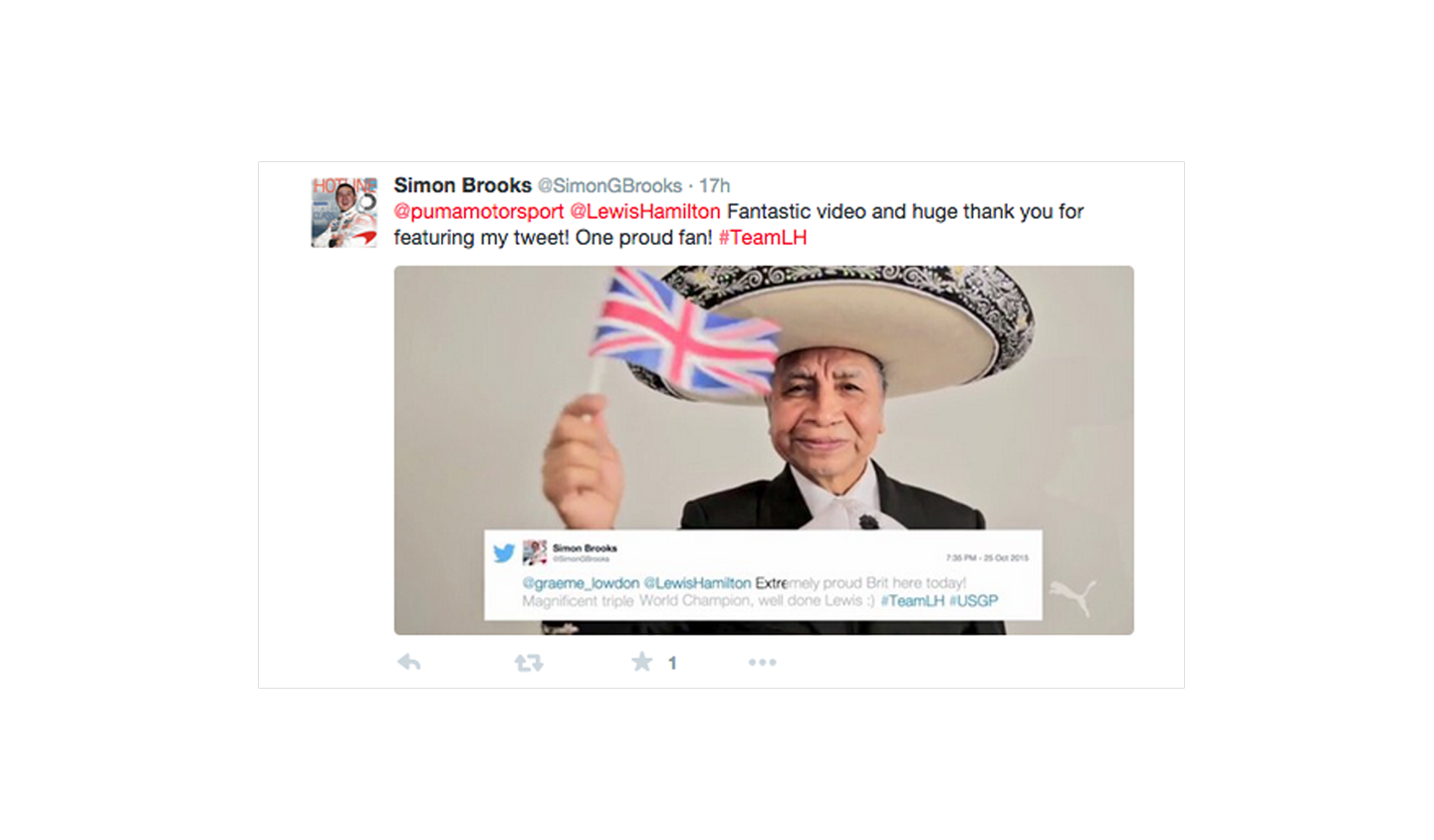Click @graeme_lowdon mention in embedded tweet

[x=581, y=583]
